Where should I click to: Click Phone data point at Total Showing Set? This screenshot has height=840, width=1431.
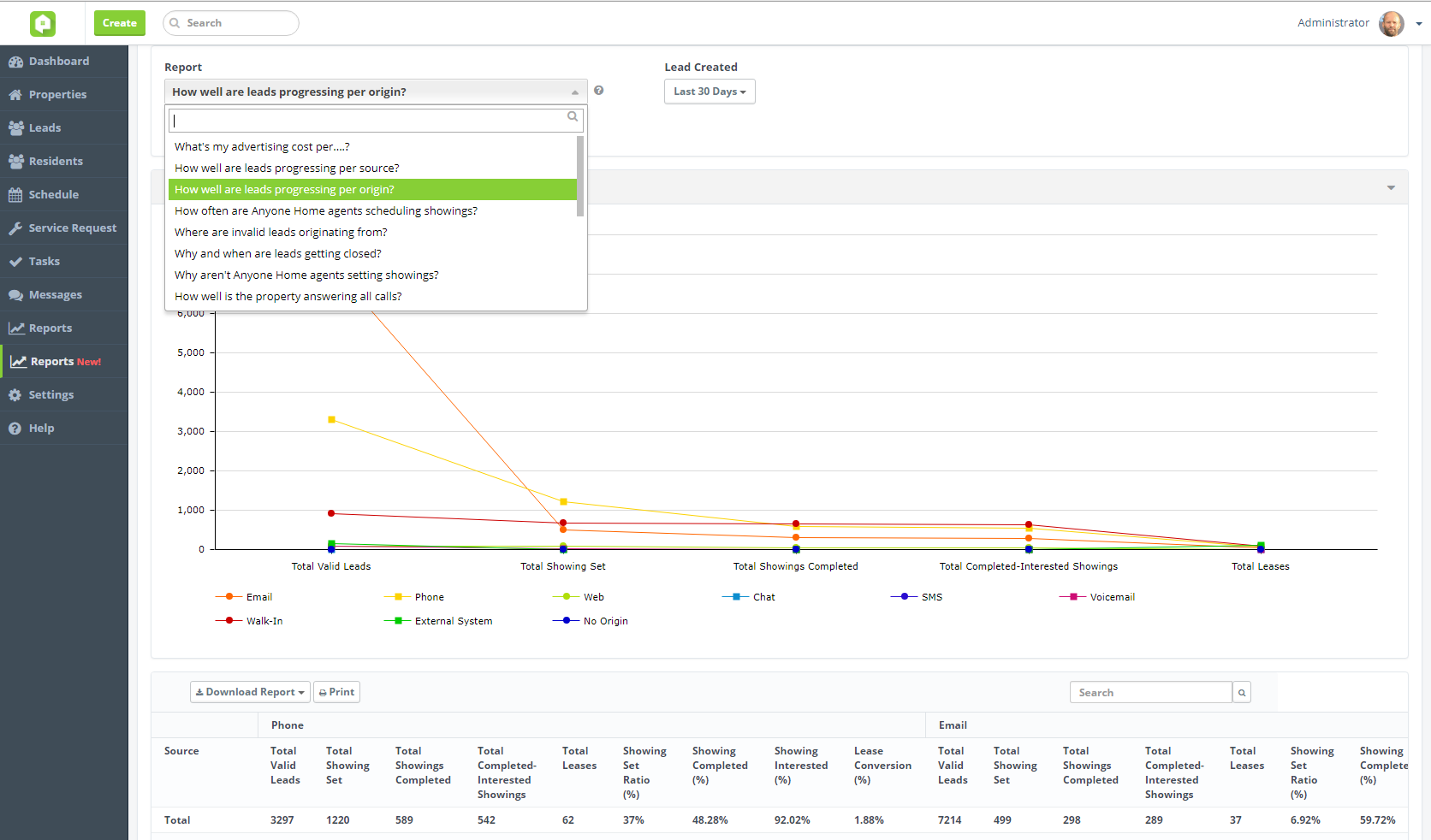point(563,502)
